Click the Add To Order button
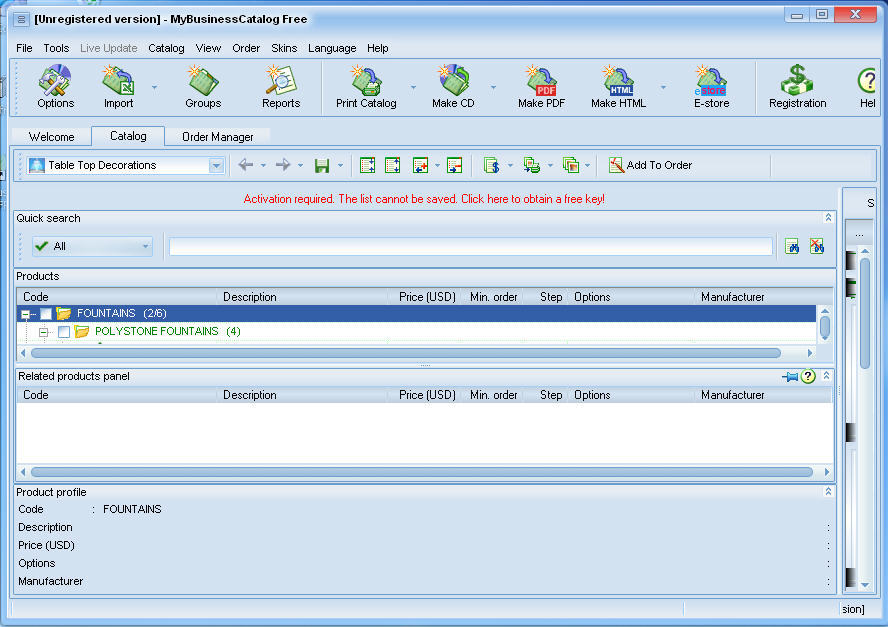Screen dimensions: 888x627 coord(650,165)
